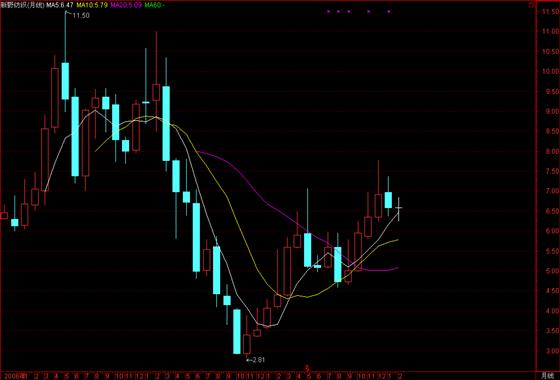Select the purple MA20 5.09 label
The height and width of the screenshot is (380, 560).
point(126,5)
